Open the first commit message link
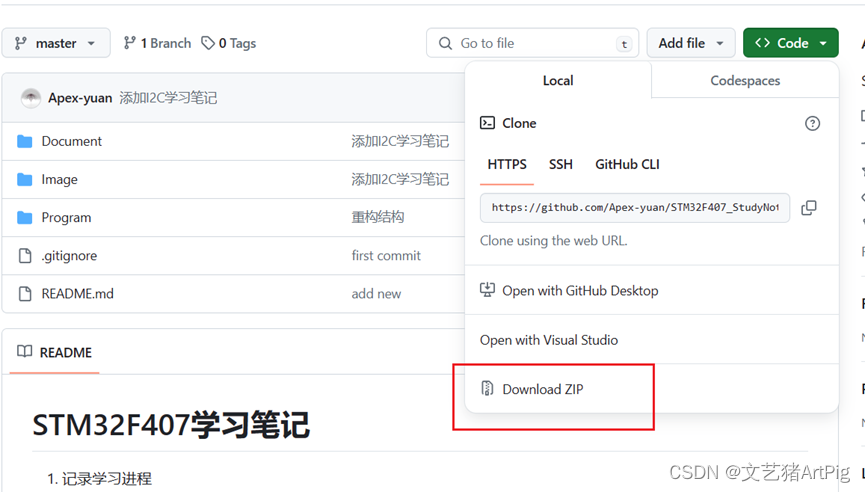 click(386, 255)
